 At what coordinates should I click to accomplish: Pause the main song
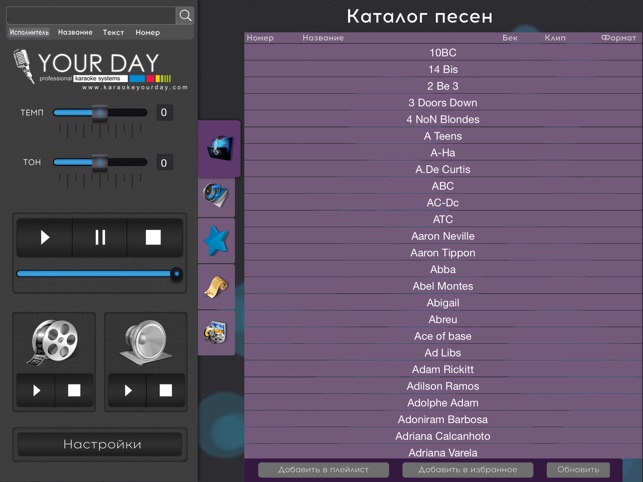tap(100, 237)
